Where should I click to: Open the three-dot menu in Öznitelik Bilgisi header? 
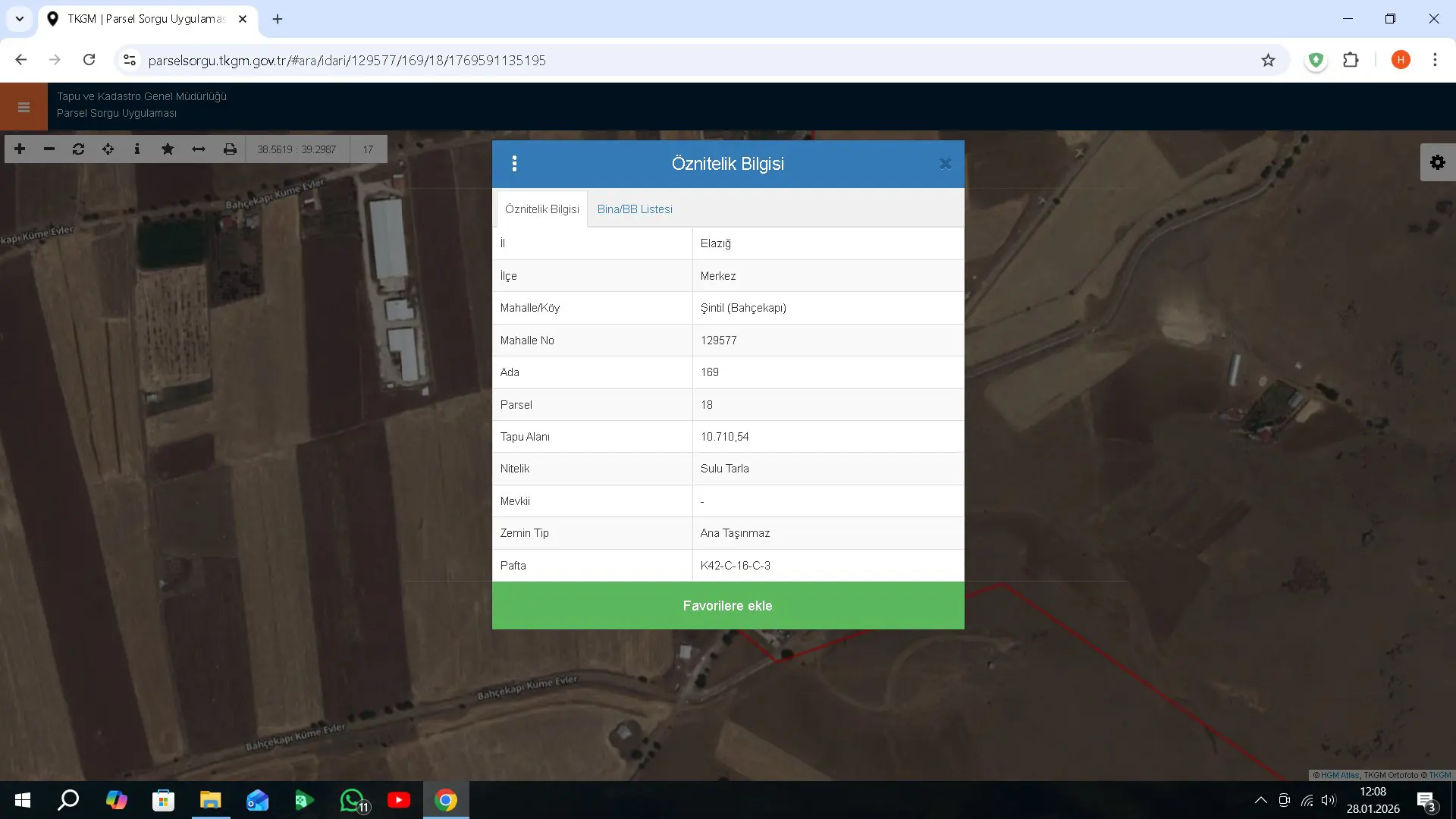(x=514, y=164)
